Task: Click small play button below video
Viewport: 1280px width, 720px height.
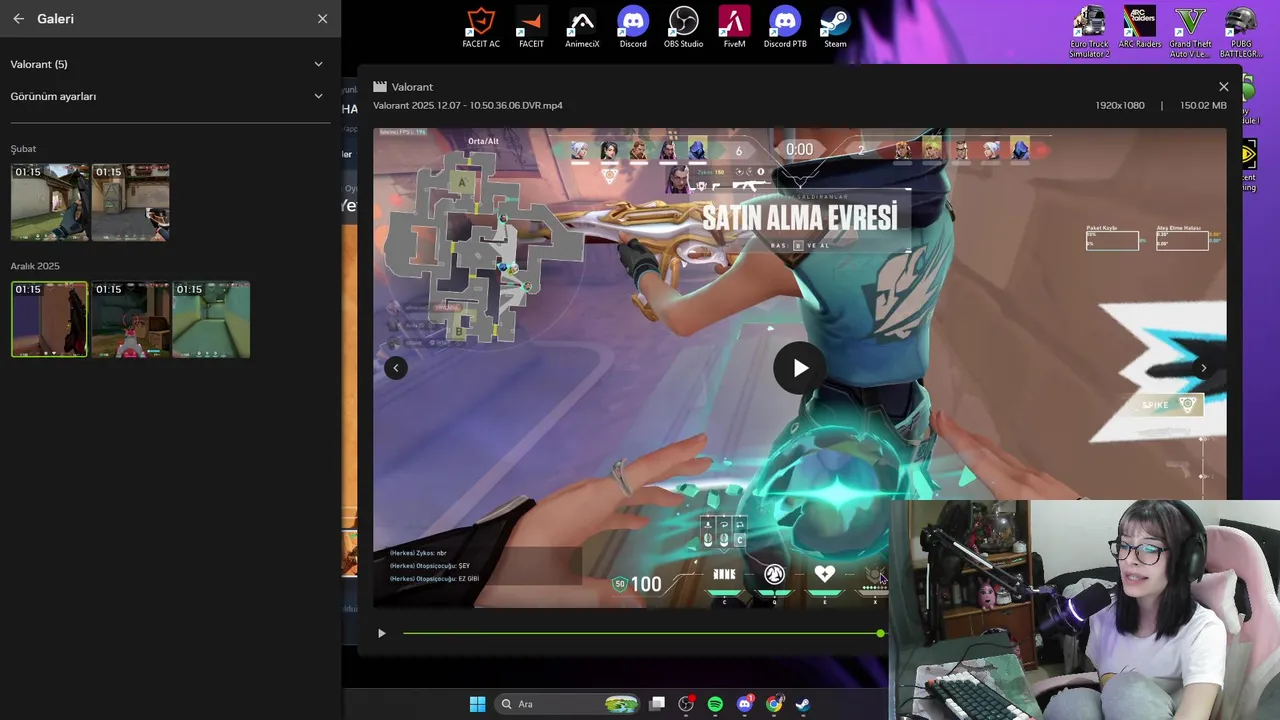Action: click(381, 633)
